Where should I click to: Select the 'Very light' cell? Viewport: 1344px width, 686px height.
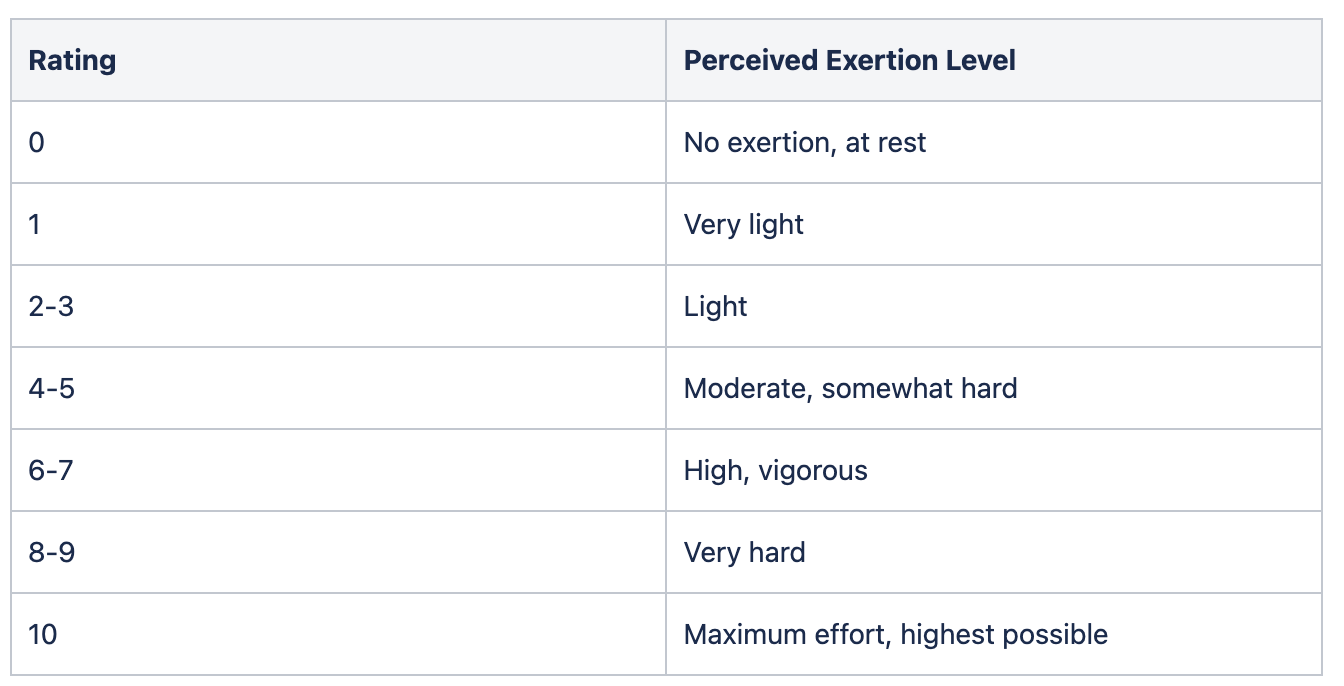point(994,224)
